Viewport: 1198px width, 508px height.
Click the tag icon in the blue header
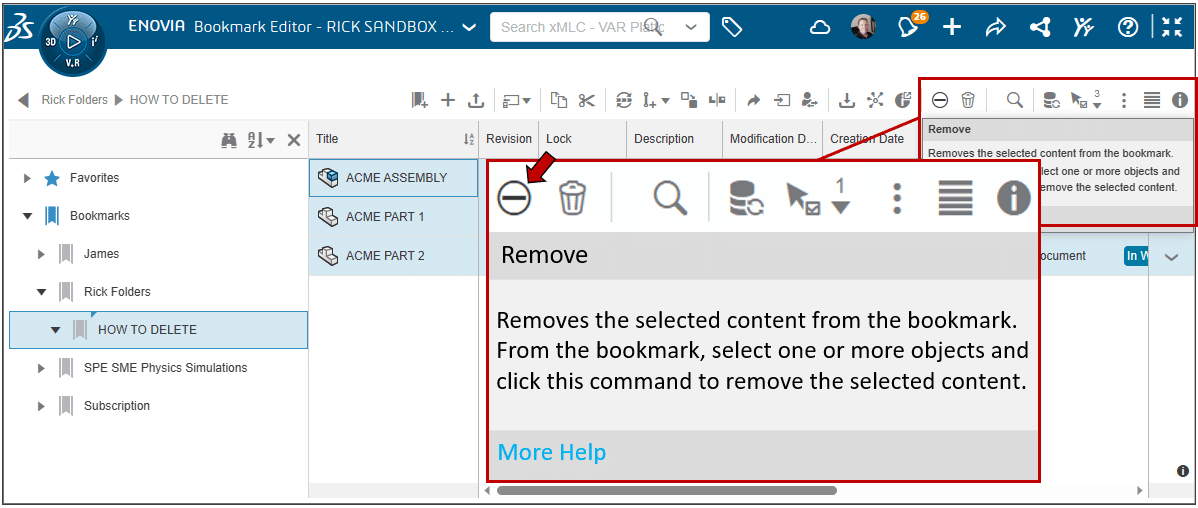pos(732,28)
